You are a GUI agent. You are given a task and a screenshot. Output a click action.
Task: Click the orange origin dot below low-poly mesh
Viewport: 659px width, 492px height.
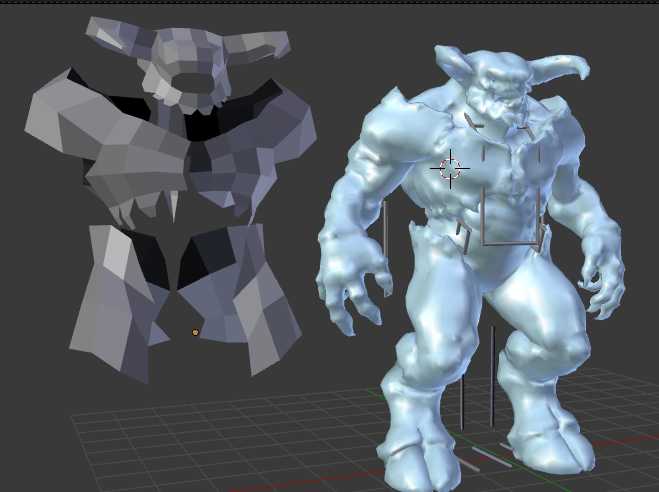point(195,333)
